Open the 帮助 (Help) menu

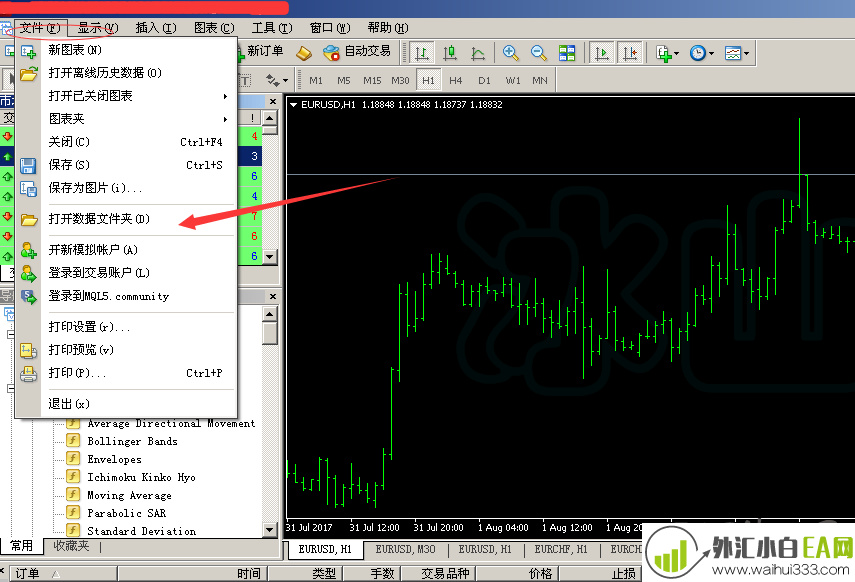click(x=388, y=28)
